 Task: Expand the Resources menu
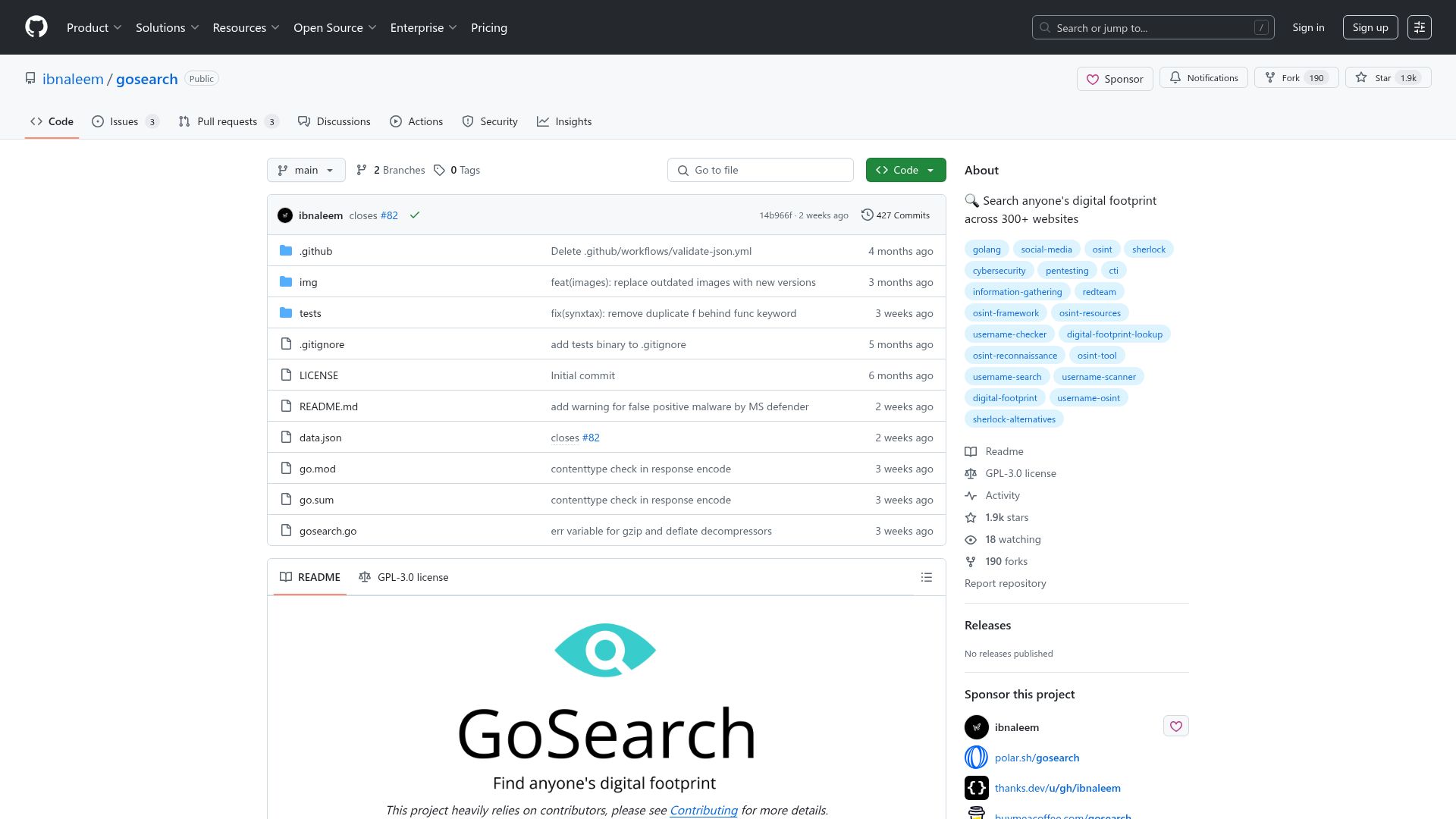coord(246,27)
